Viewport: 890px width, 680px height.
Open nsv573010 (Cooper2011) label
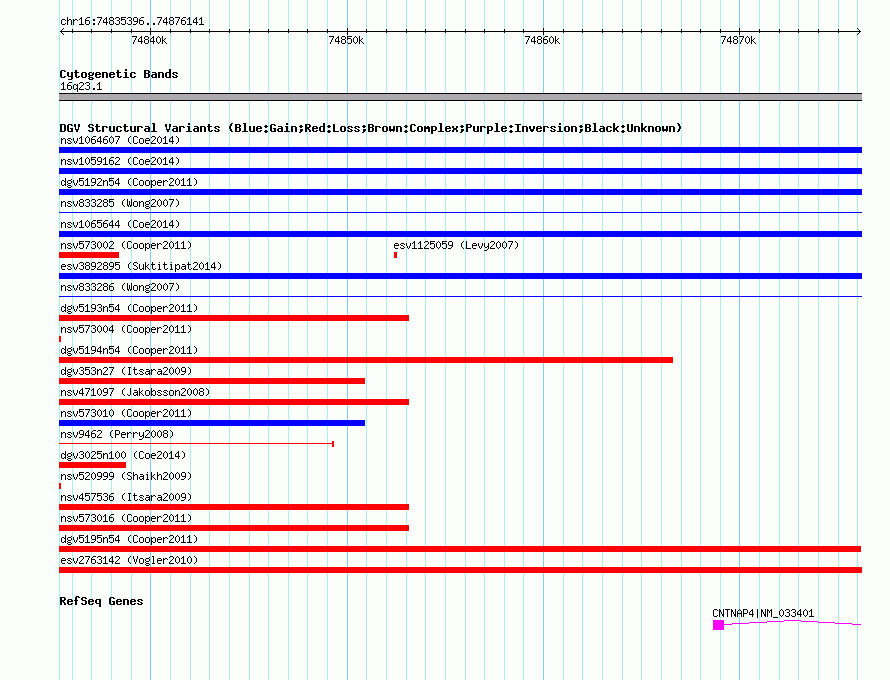click(x=126, y=413)
